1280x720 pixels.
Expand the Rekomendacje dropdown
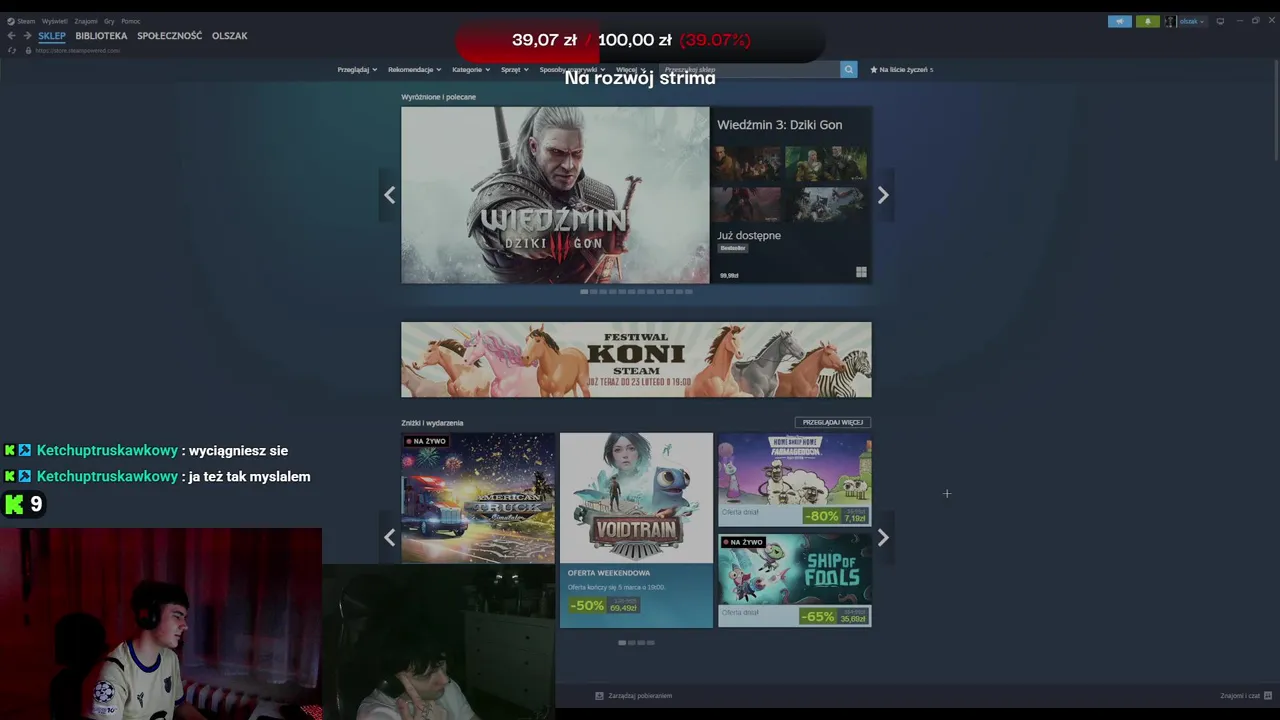coord(415,69)
